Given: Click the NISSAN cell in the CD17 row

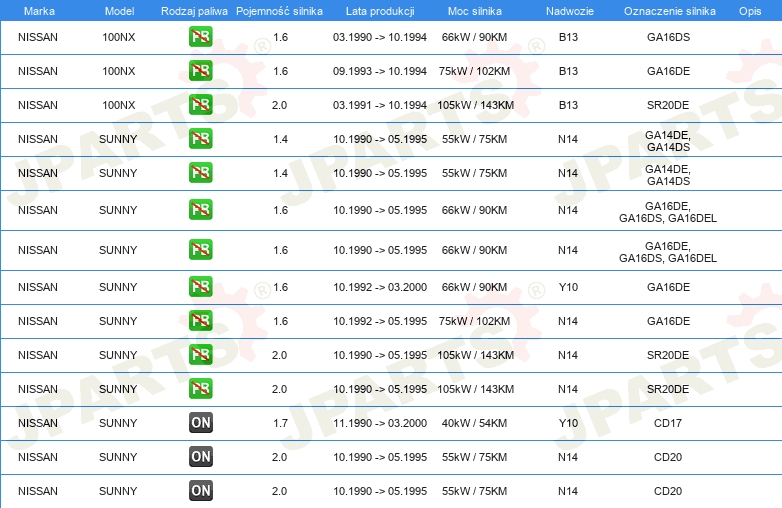Looking at the screenshot, I should coord(38,423).
